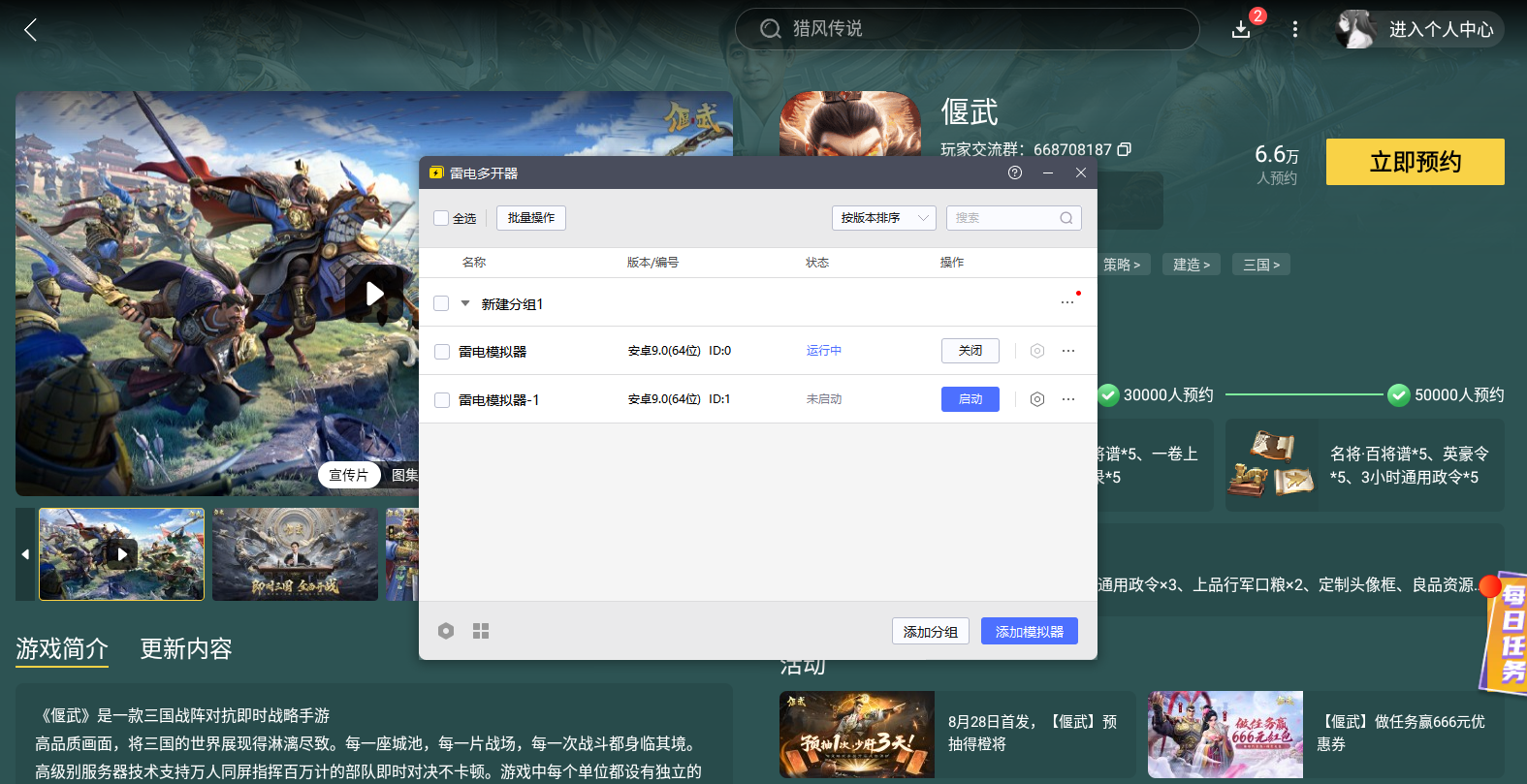Open the 8月28日首发 activity card

(x=957, y=735)
